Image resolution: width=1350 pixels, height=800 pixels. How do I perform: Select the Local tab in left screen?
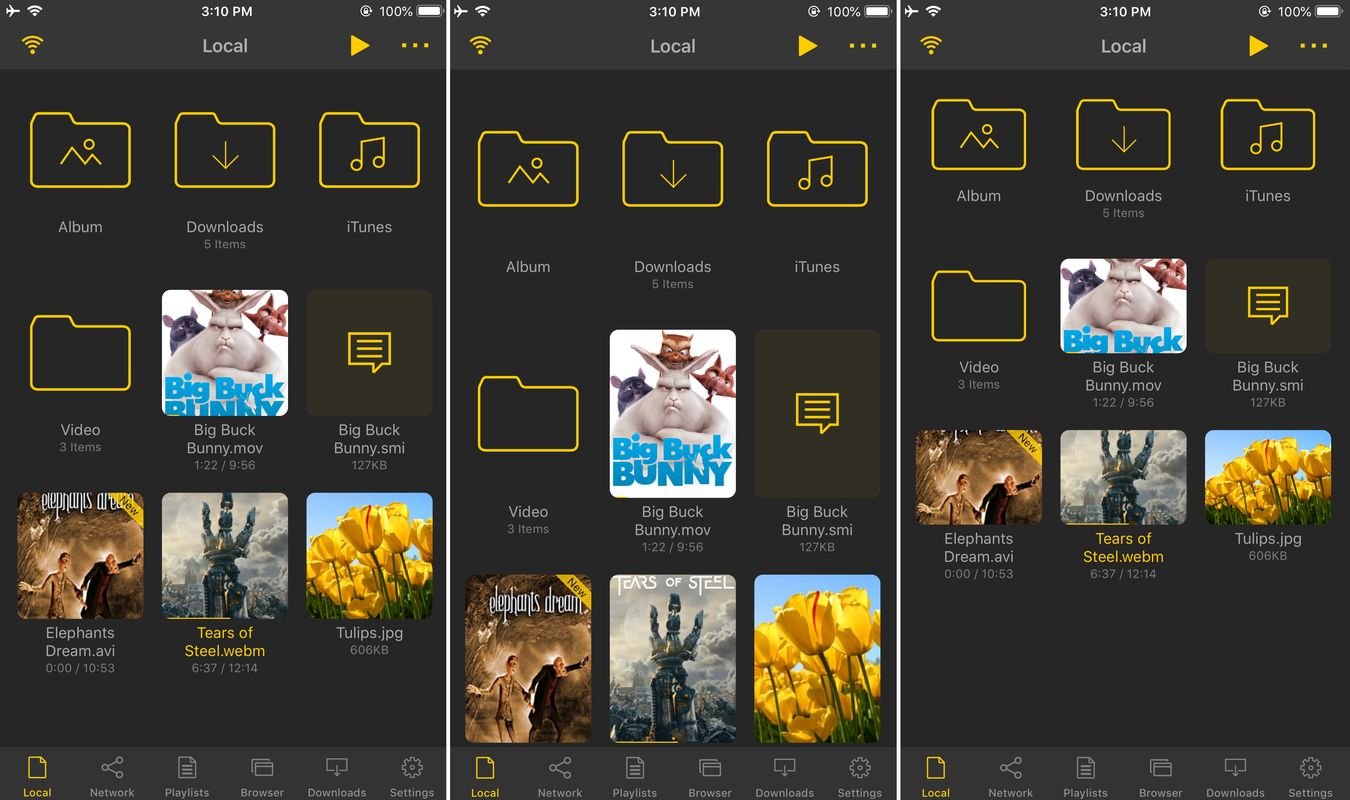(37, 776)
